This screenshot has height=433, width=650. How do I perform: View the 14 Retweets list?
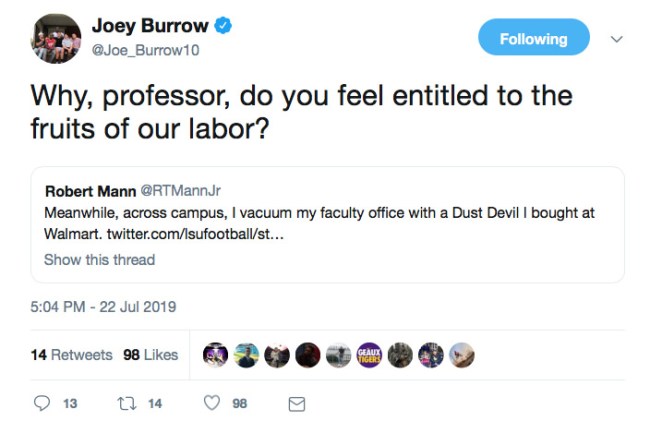pos(71,355)
